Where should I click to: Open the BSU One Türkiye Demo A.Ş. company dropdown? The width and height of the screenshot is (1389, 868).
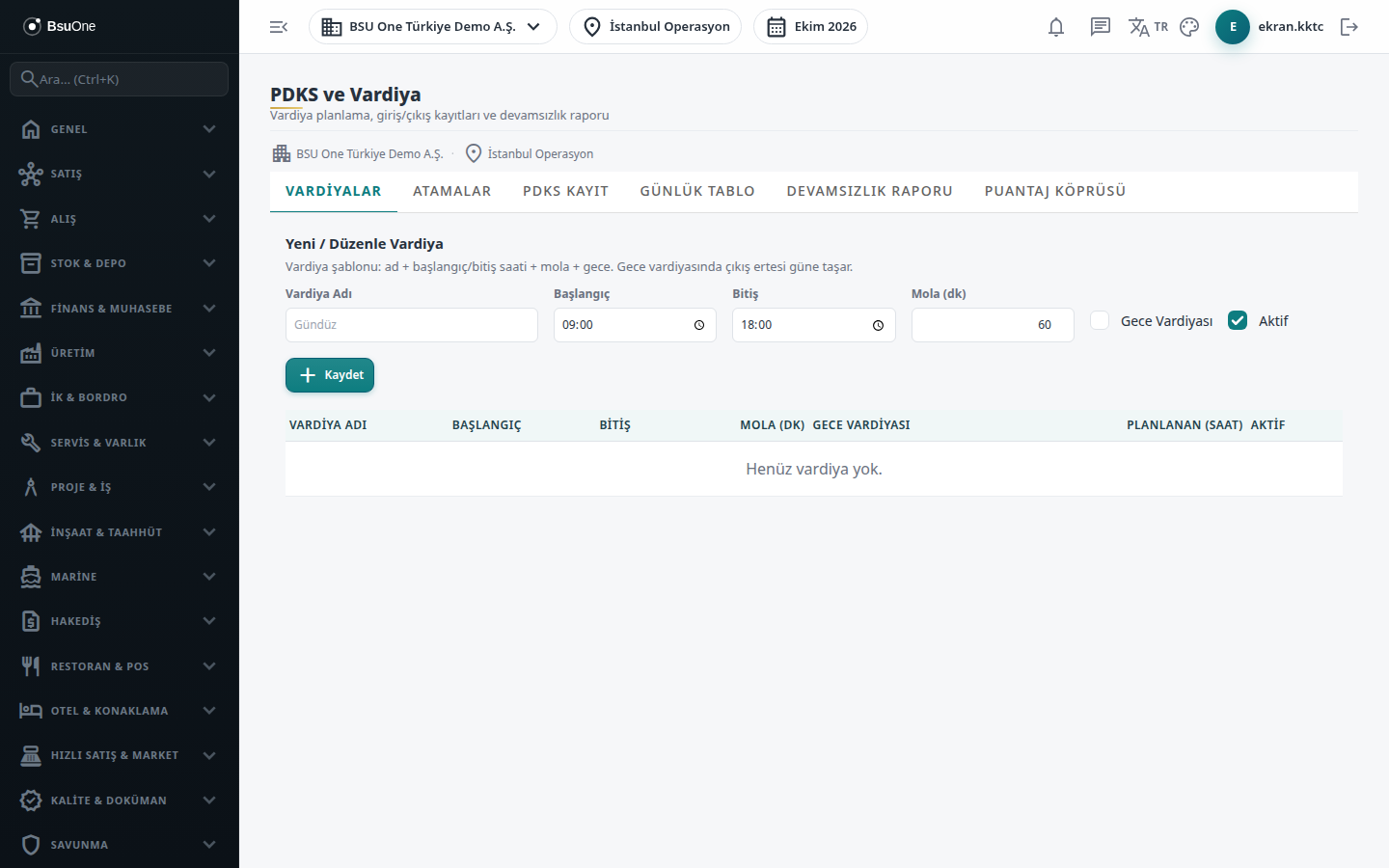(x=433, y=27)
